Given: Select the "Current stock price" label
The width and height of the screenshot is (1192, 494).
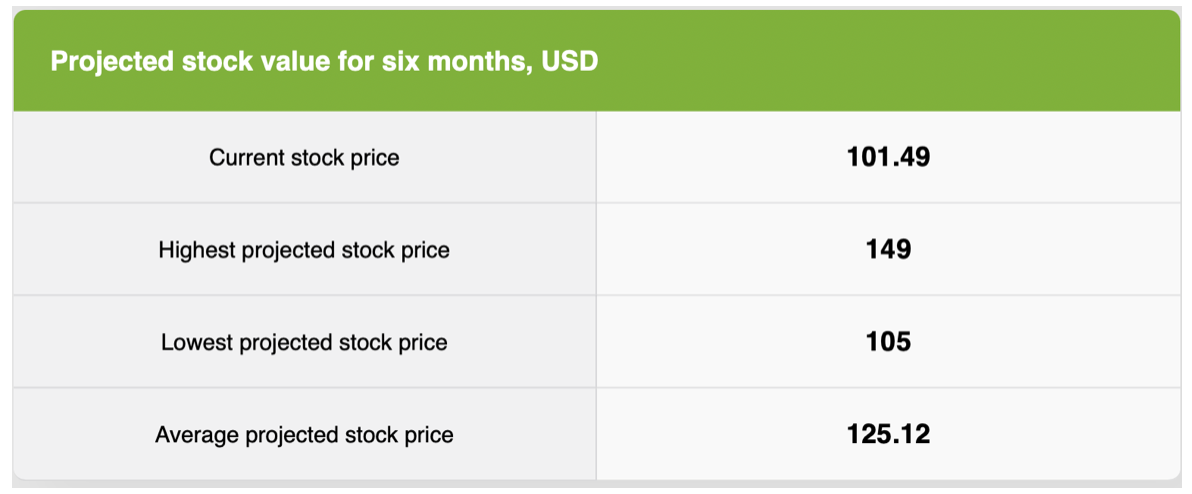Looking at the screenshot, I should (x=304, y=158).
